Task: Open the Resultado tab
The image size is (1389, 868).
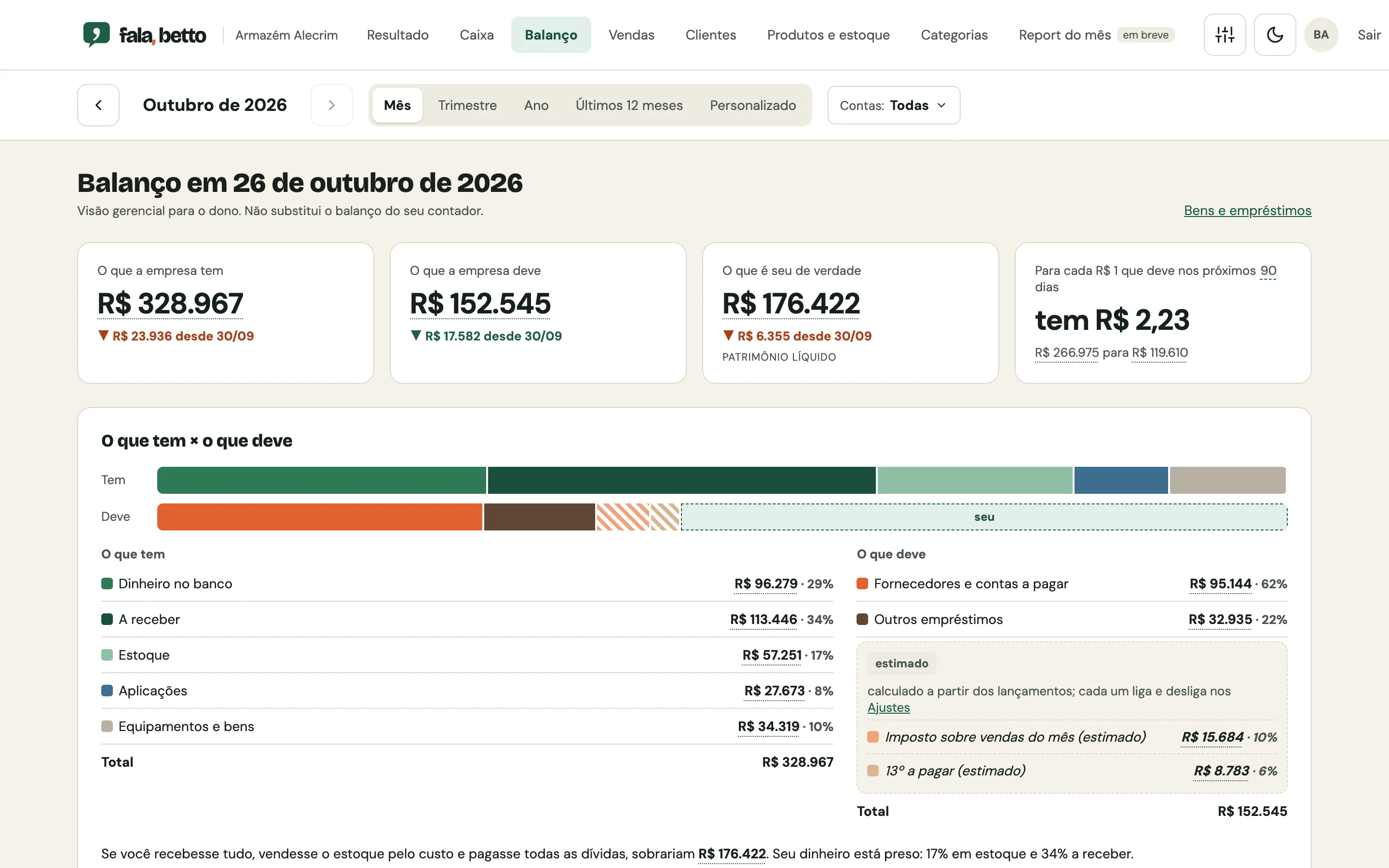Action: pyautogui.click(x=398, y=35)
